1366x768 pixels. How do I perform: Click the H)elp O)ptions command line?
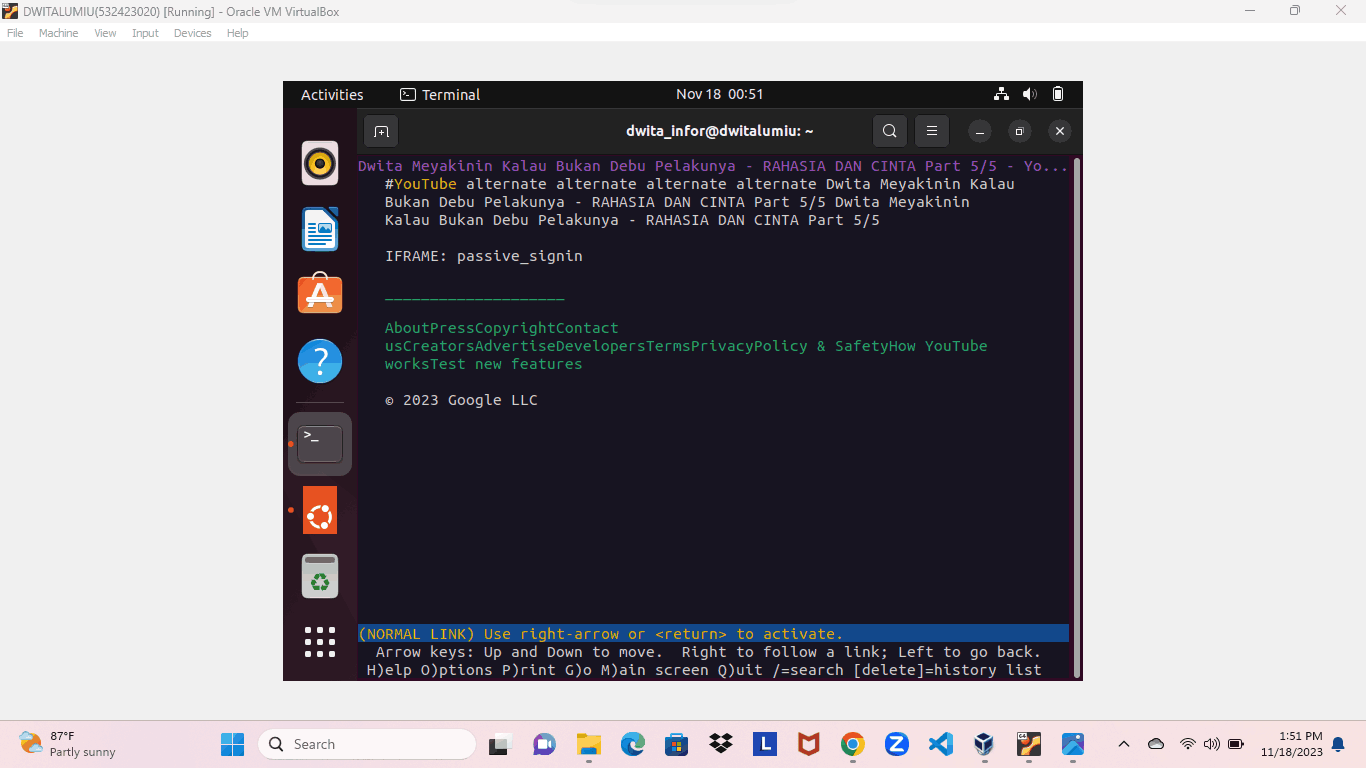coord(704,670)
